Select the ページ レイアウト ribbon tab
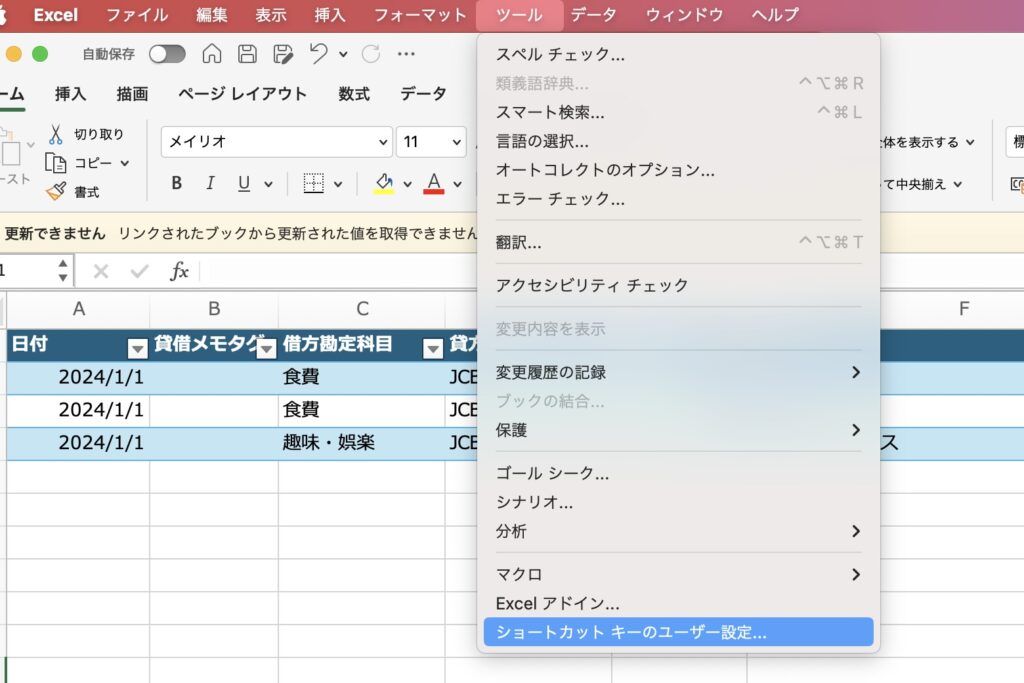 pyautogui.click(x=242, y=94)
